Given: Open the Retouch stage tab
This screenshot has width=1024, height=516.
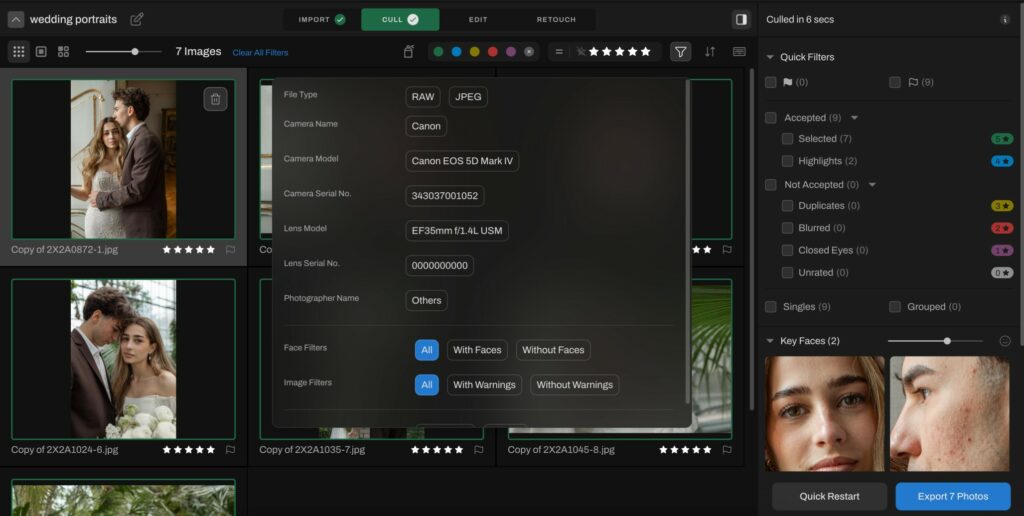Looking at the screenshot, I should point(556,20).
